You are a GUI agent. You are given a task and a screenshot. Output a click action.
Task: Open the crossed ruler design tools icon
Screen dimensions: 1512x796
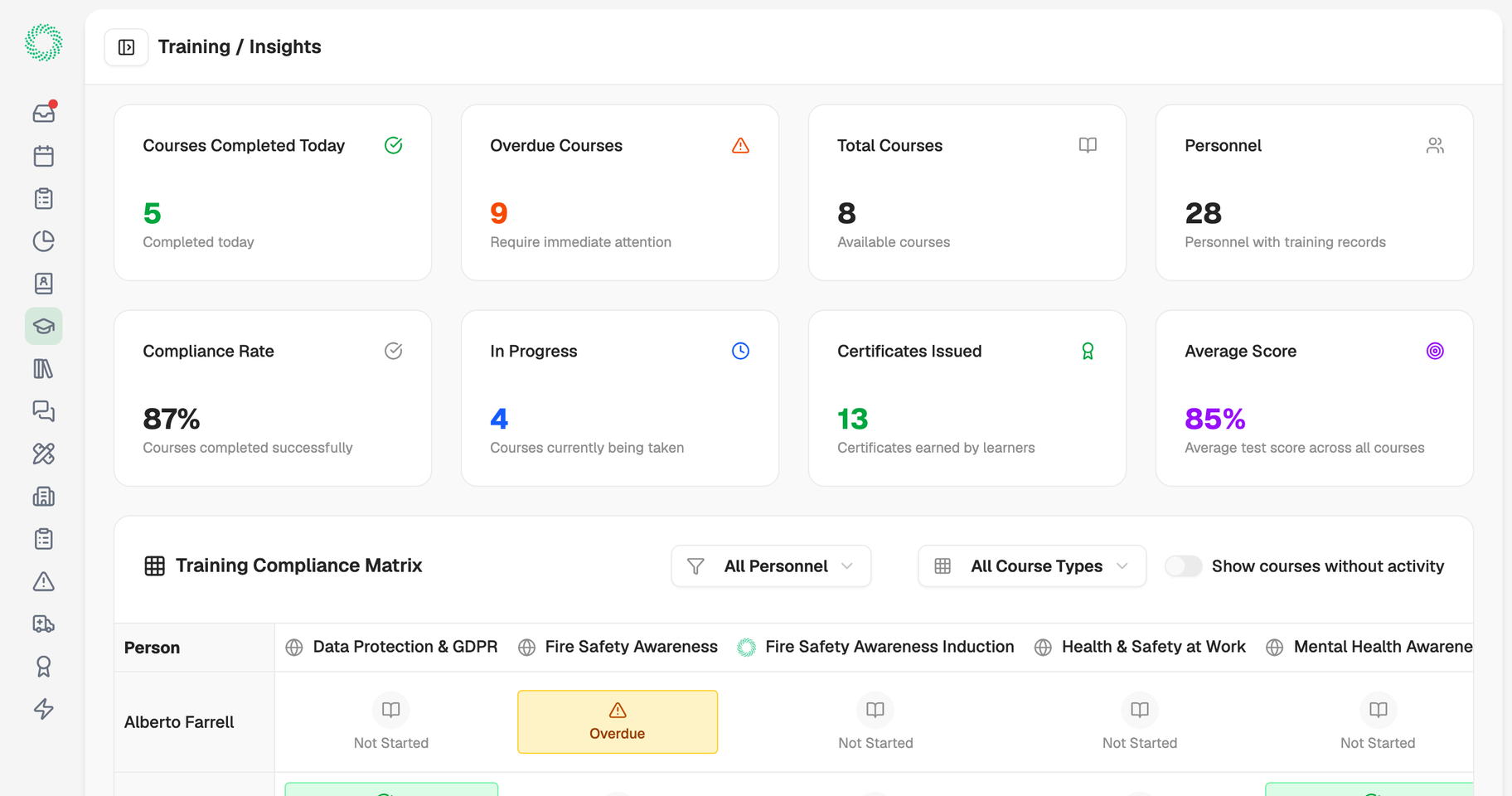(x=44, y=454)
